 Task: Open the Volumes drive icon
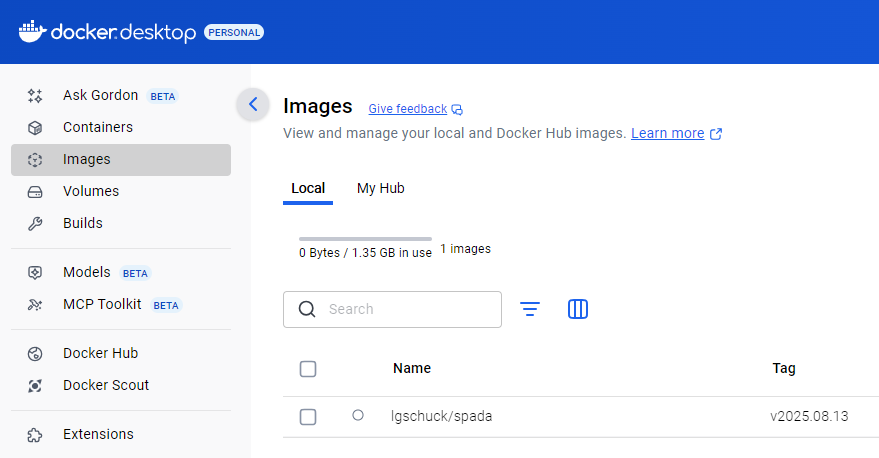pyautogui.click(x=35, y=192)
